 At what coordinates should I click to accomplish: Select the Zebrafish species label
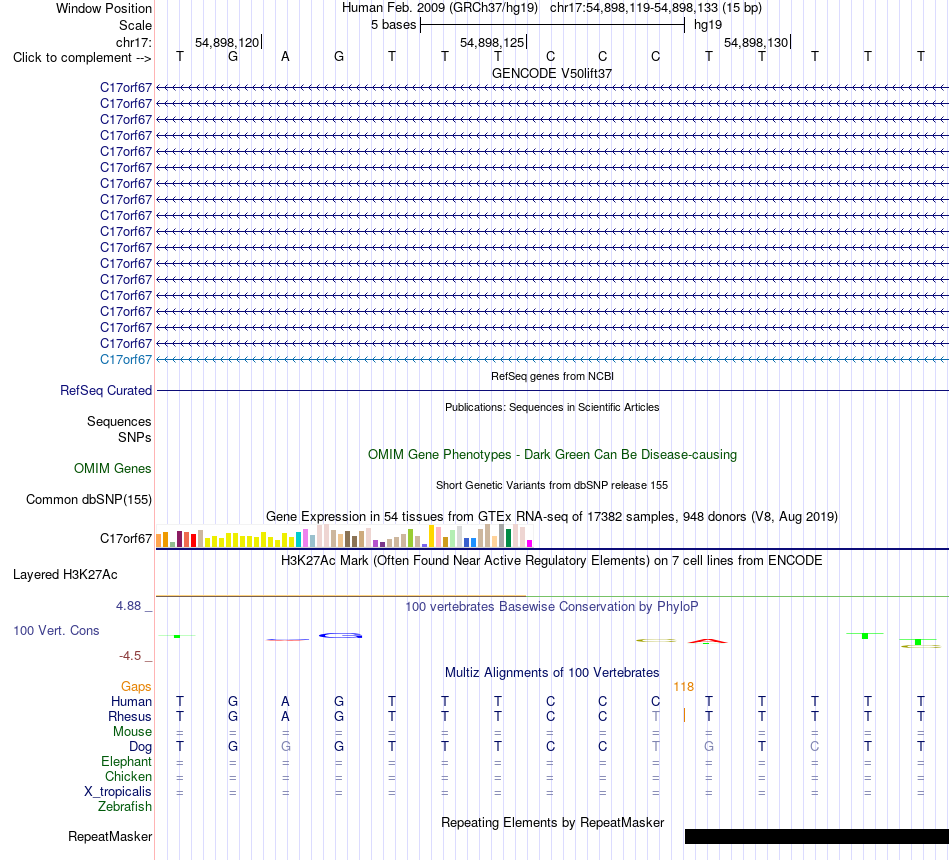click(125, 807)
